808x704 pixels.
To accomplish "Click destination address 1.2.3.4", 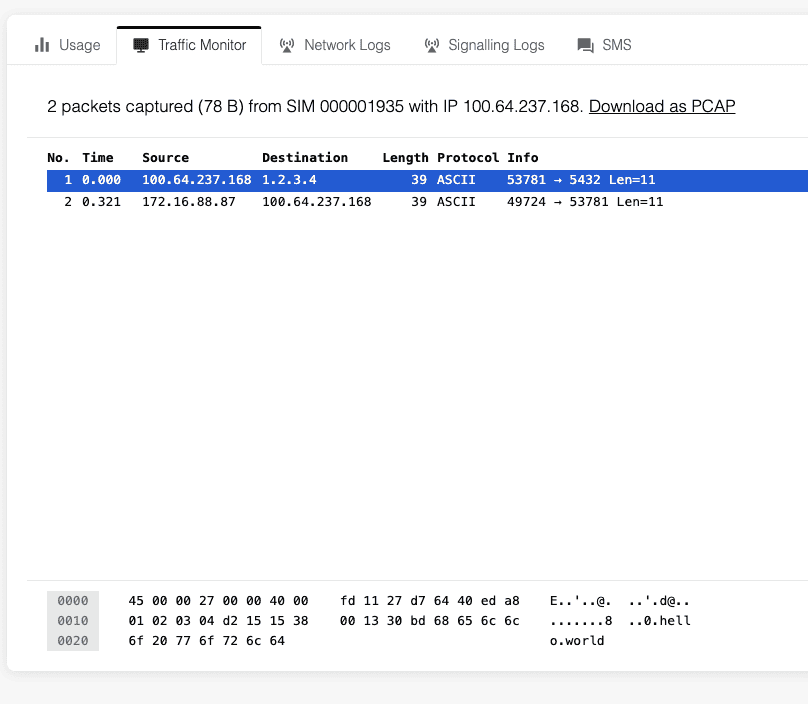I will click(x=289, y=180).
